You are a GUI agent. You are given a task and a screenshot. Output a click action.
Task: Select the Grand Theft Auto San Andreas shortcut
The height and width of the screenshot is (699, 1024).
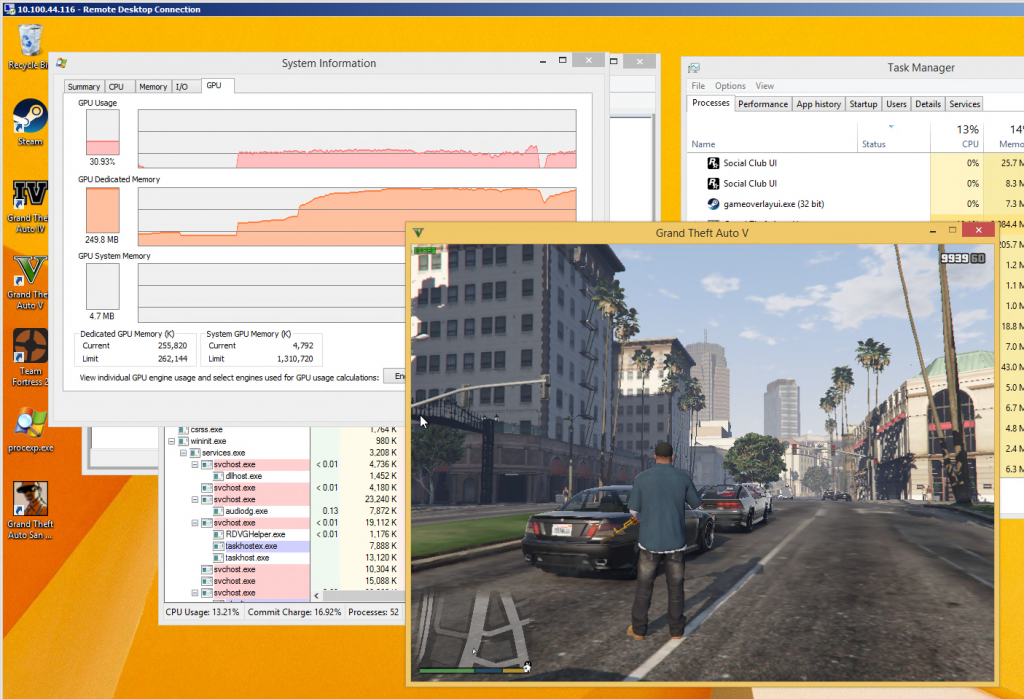[29, 499]
